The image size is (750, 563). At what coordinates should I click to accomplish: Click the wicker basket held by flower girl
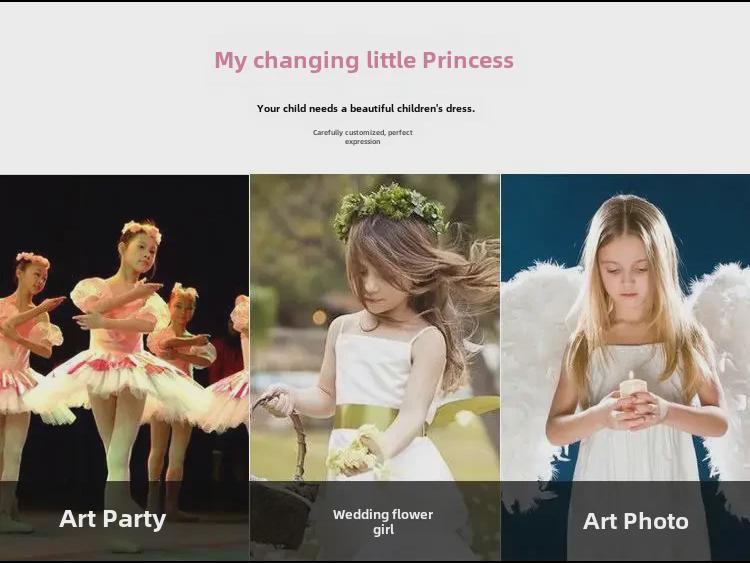280,480
